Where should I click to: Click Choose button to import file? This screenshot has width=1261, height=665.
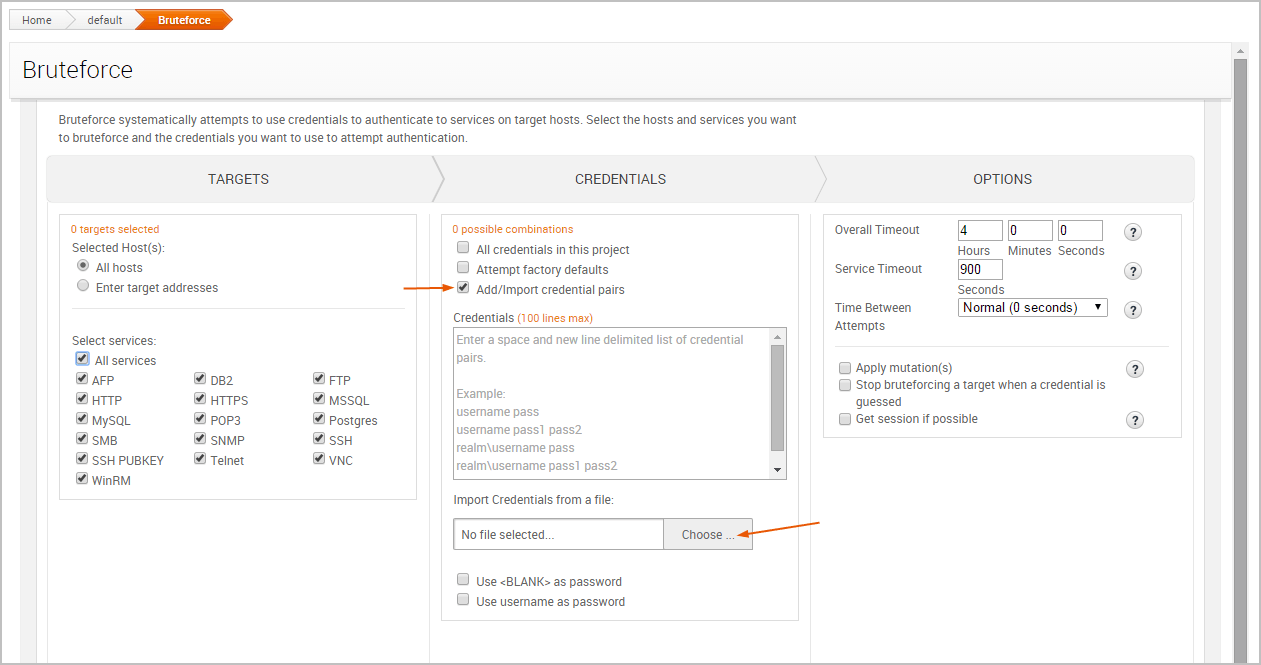tap(707, 534)
